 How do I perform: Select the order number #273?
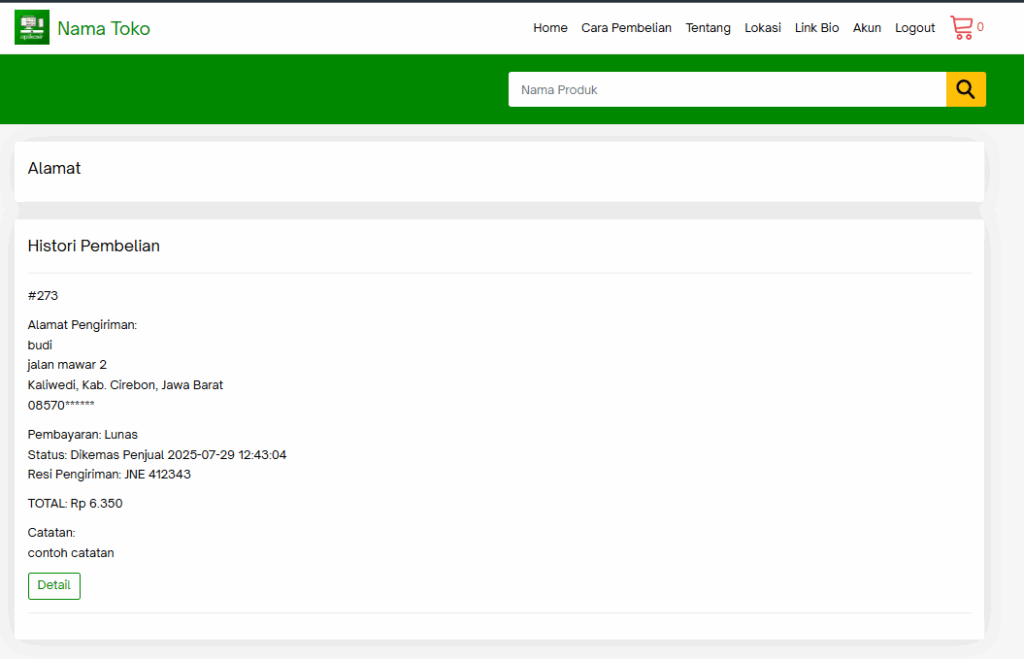(x=42, y=296)
